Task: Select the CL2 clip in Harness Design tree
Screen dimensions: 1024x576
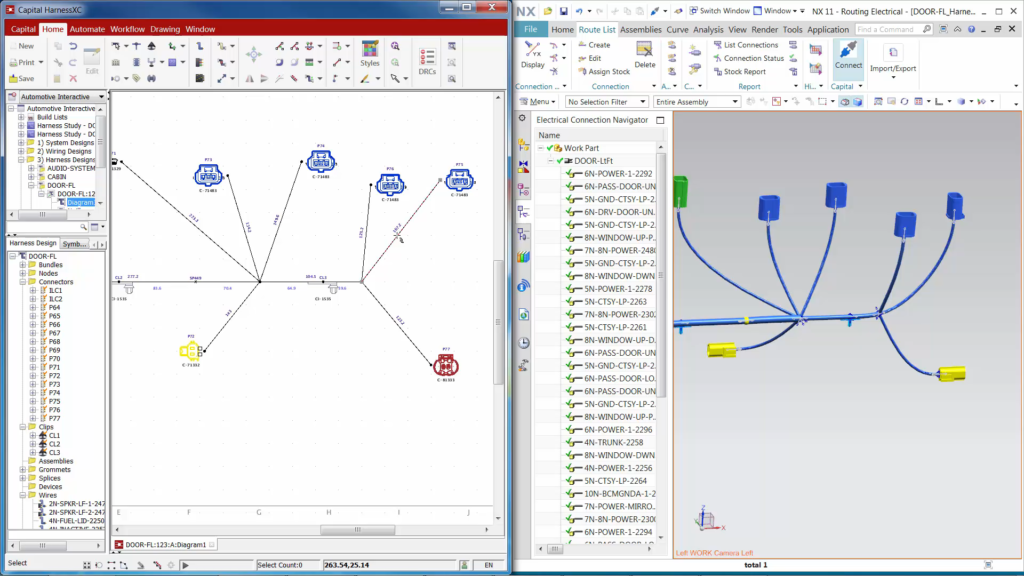Action: click(x=52, y=444)
